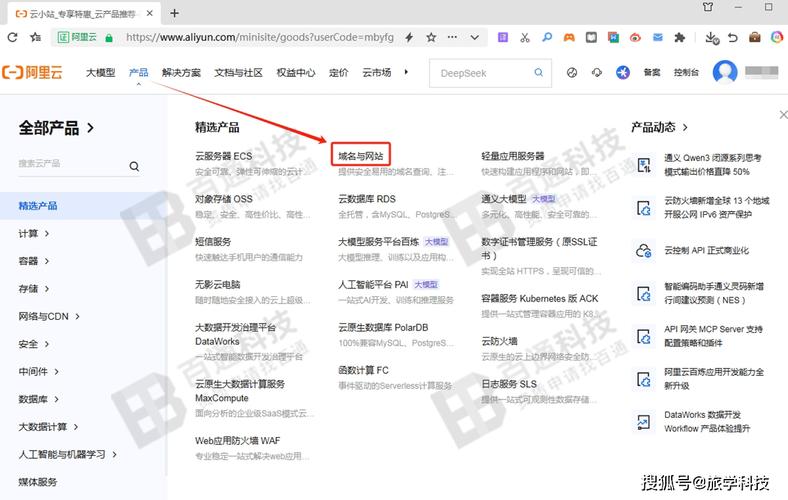Open the 产品 menu in top navigation
Image resolution: width=788 pixels, height=500 pixels.
pos(139,73)
